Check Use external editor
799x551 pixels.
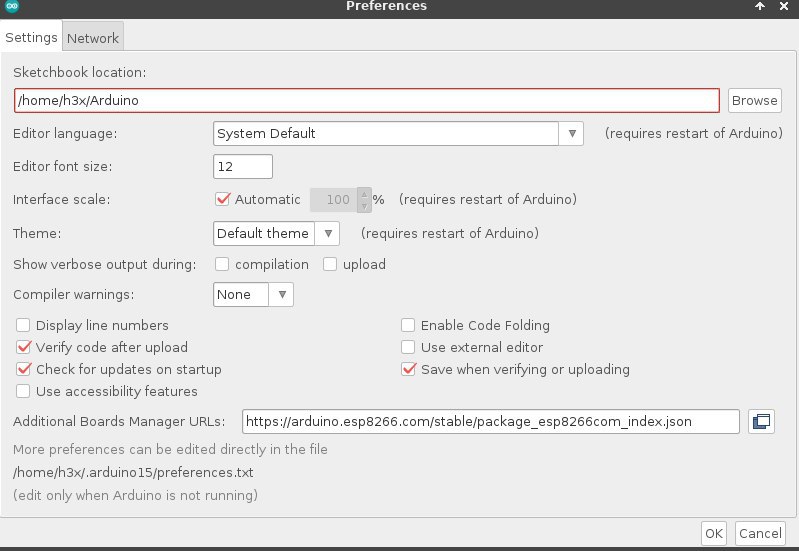408,347
